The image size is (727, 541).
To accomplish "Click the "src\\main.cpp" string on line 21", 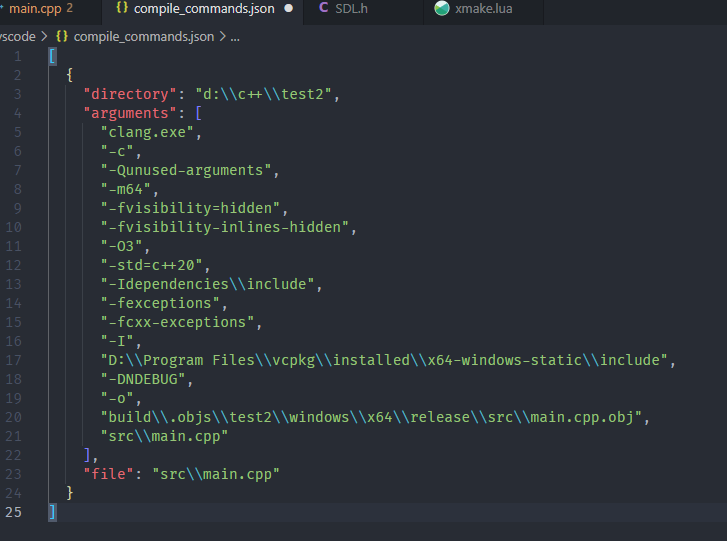I will click(x=164, y=436).
